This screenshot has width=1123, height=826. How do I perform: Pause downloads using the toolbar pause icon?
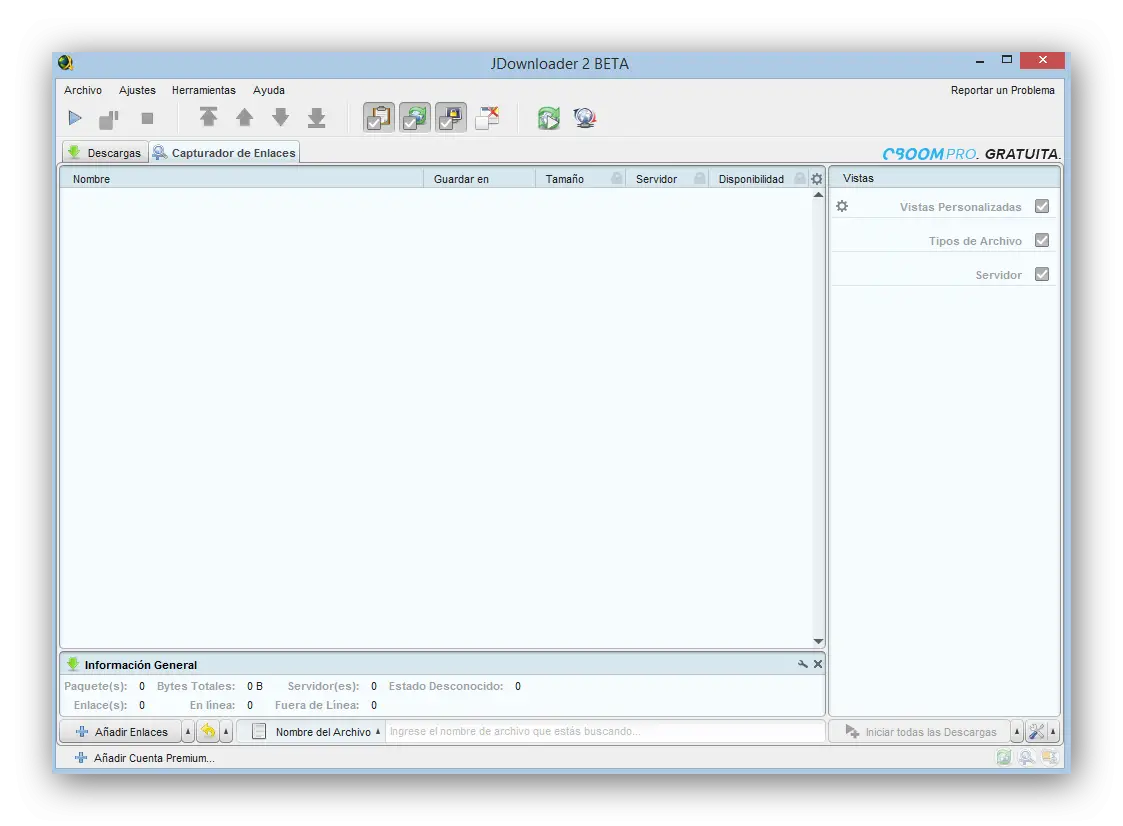tap(109, 119)
